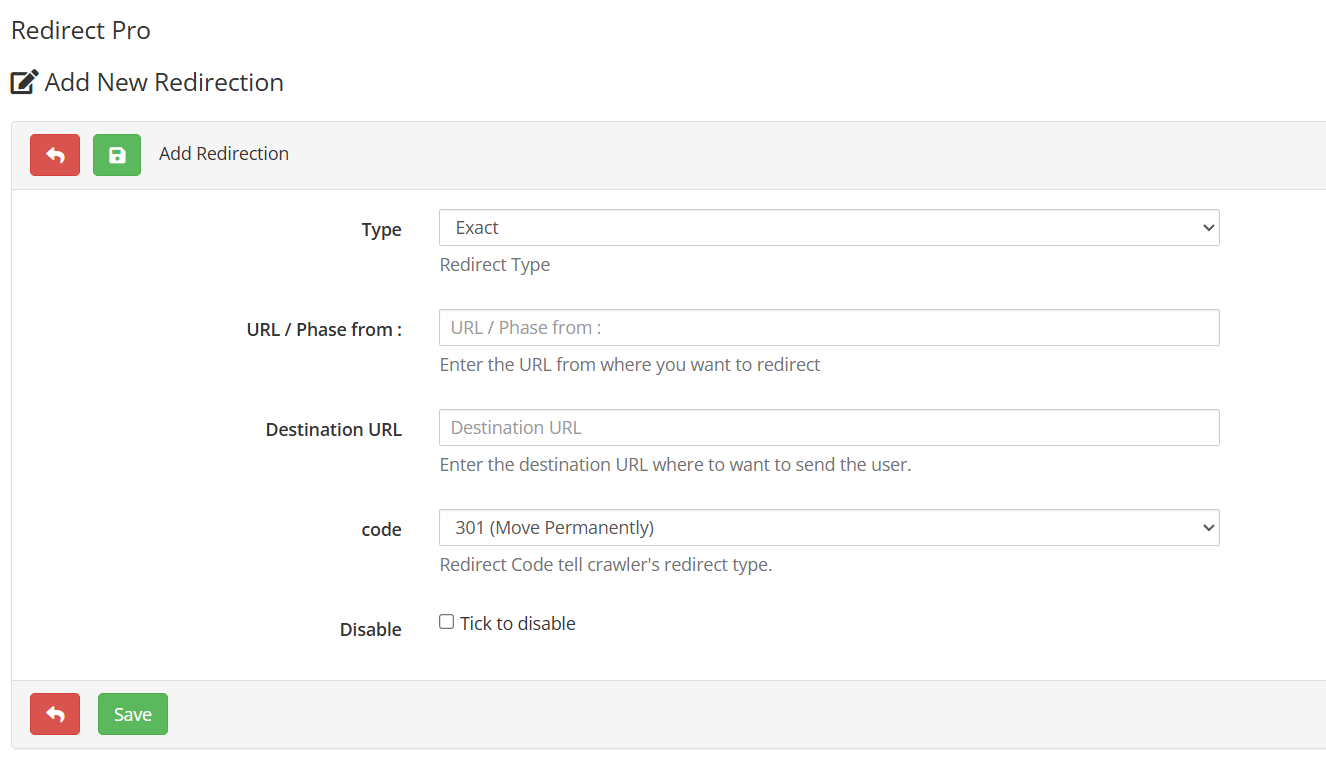Screen dimensions: 1326x760
Task: Open the Type dropdown showing Exact
Action: [829, 228]
